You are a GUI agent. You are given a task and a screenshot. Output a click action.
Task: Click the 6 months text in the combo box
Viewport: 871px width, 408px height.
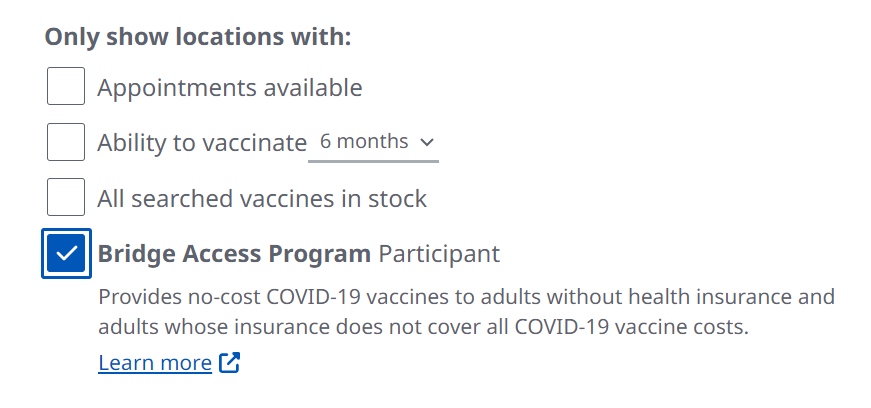pos(363,142)
